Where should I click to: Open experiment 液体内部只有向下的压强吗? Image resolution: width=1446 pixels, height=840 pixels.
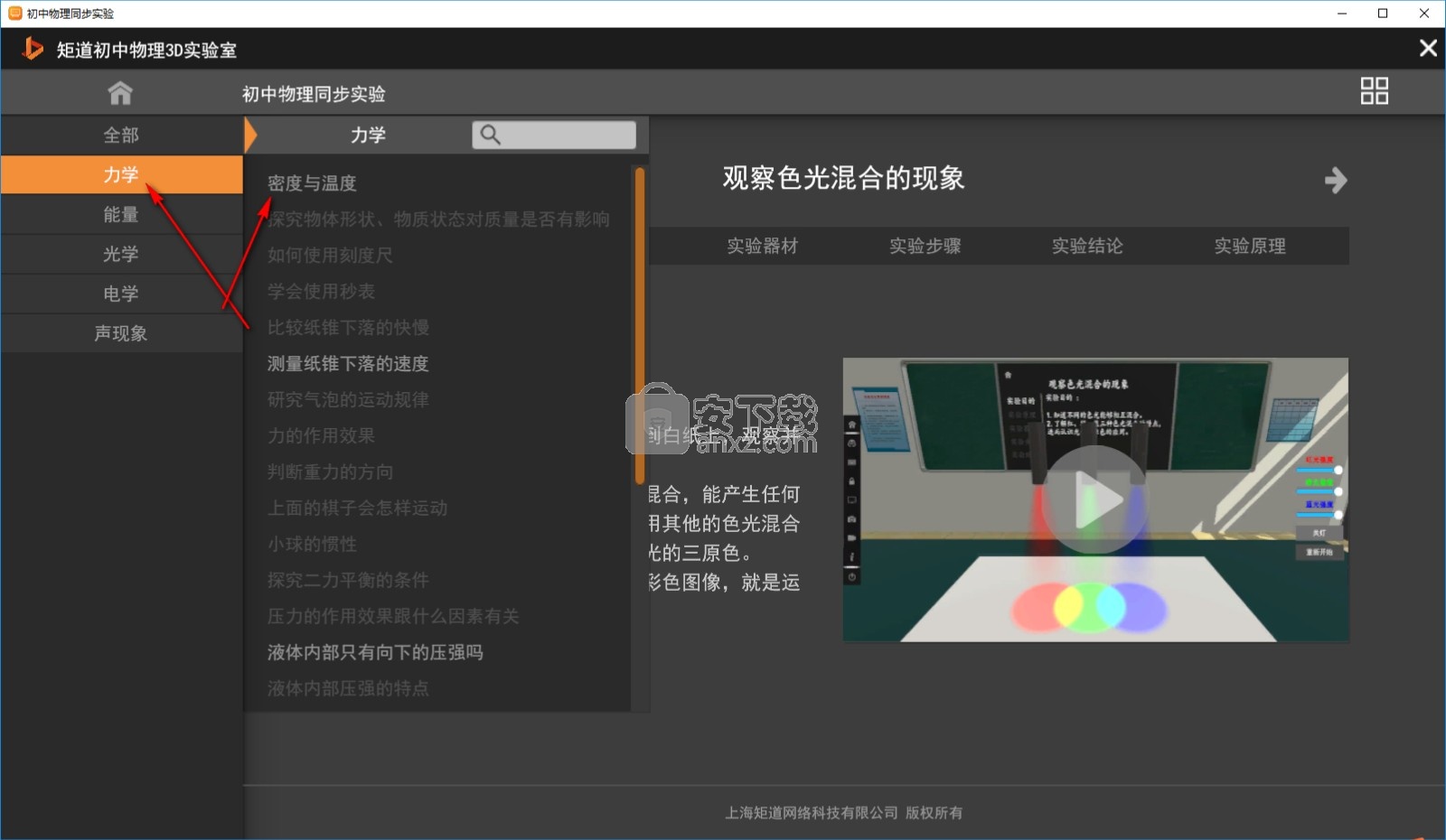click(x=375, y=653)
